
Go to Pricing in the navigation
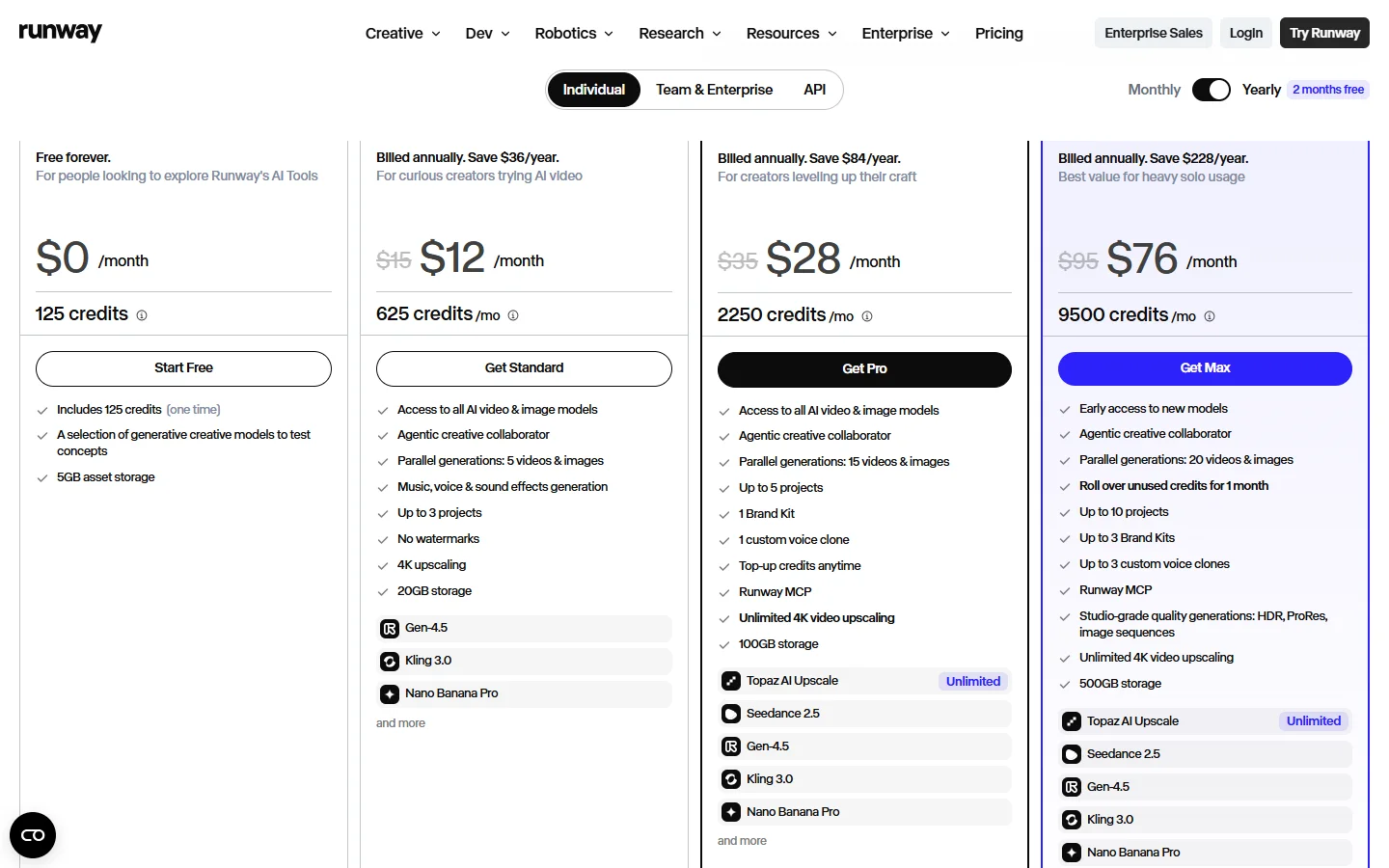999,34
